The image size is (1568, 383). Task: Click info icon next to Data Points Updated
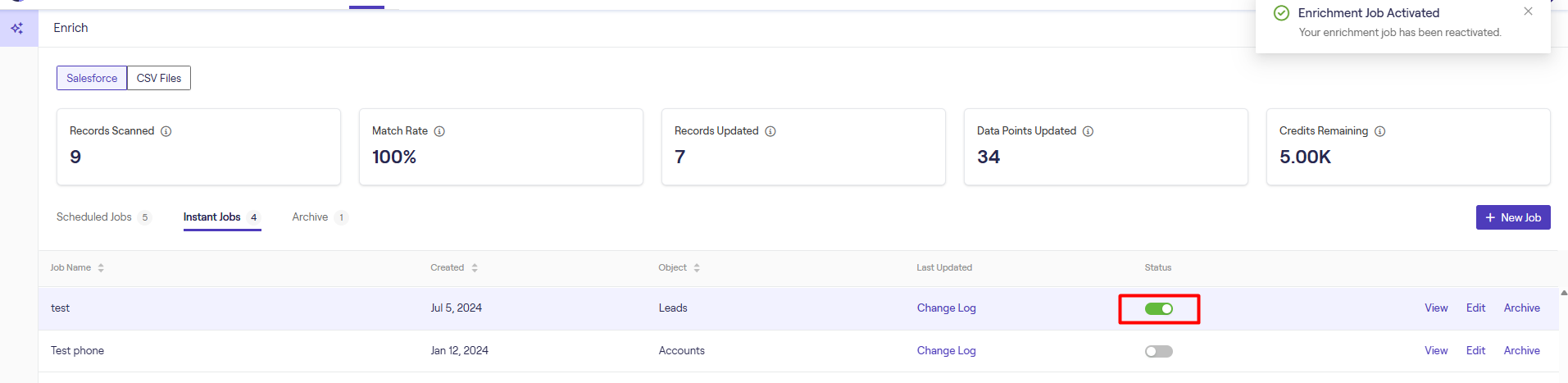(x=1089, y=131)
